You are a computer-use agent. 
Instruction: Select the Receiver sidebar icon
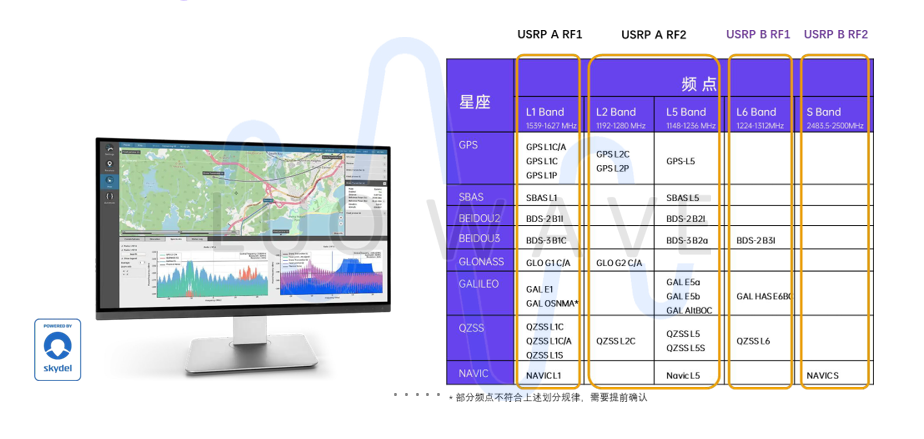click(x=109, y=166)
